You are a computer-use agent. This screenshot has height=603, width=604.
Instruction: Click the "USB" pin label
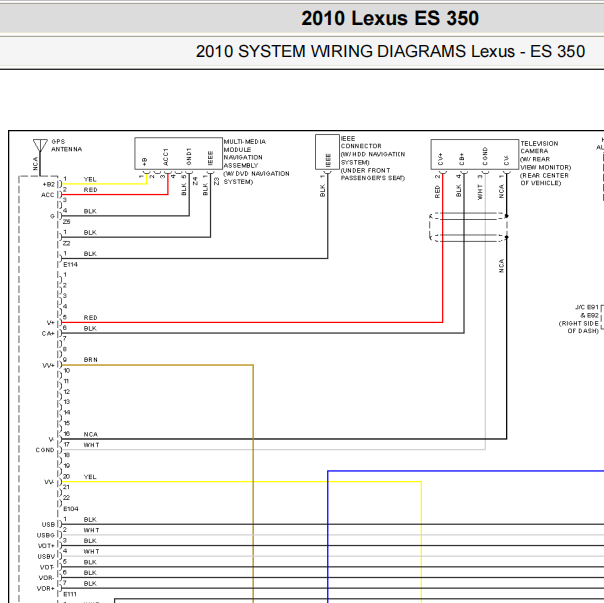point(48,525)
